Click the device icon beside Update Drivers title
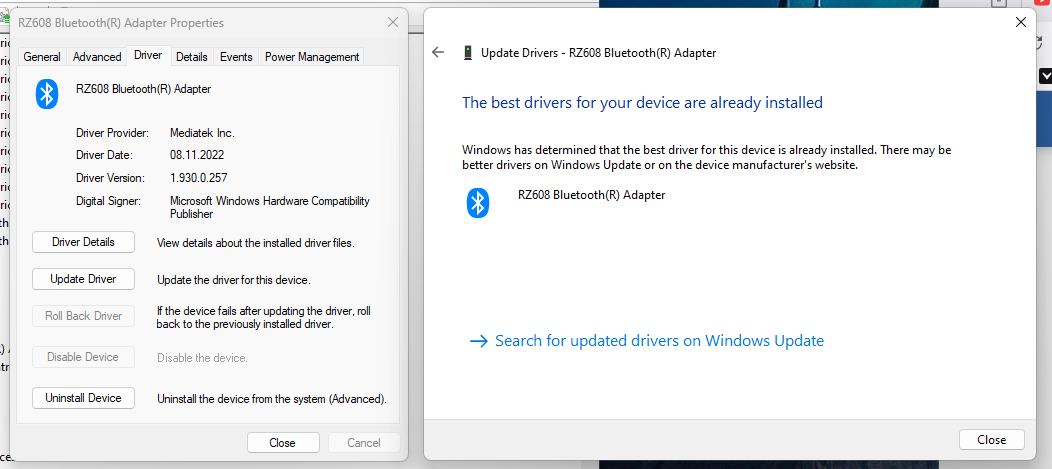 pos(468,53)
